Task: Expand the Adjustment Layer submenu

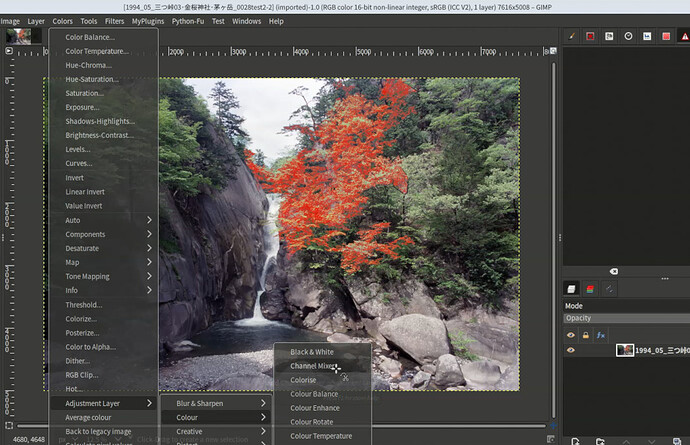Action: tap(104, 403)
